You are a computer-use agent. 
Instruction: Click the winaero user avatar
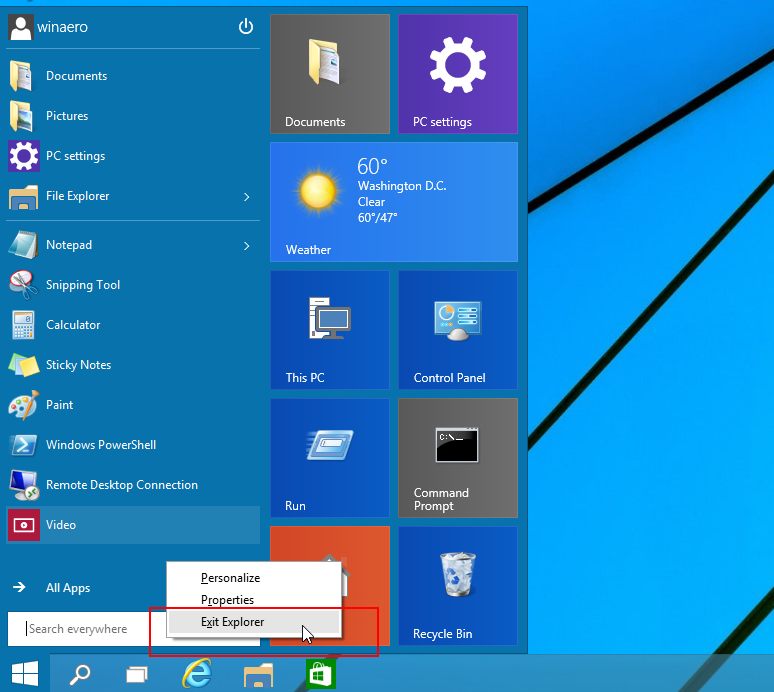coord(21,27)
